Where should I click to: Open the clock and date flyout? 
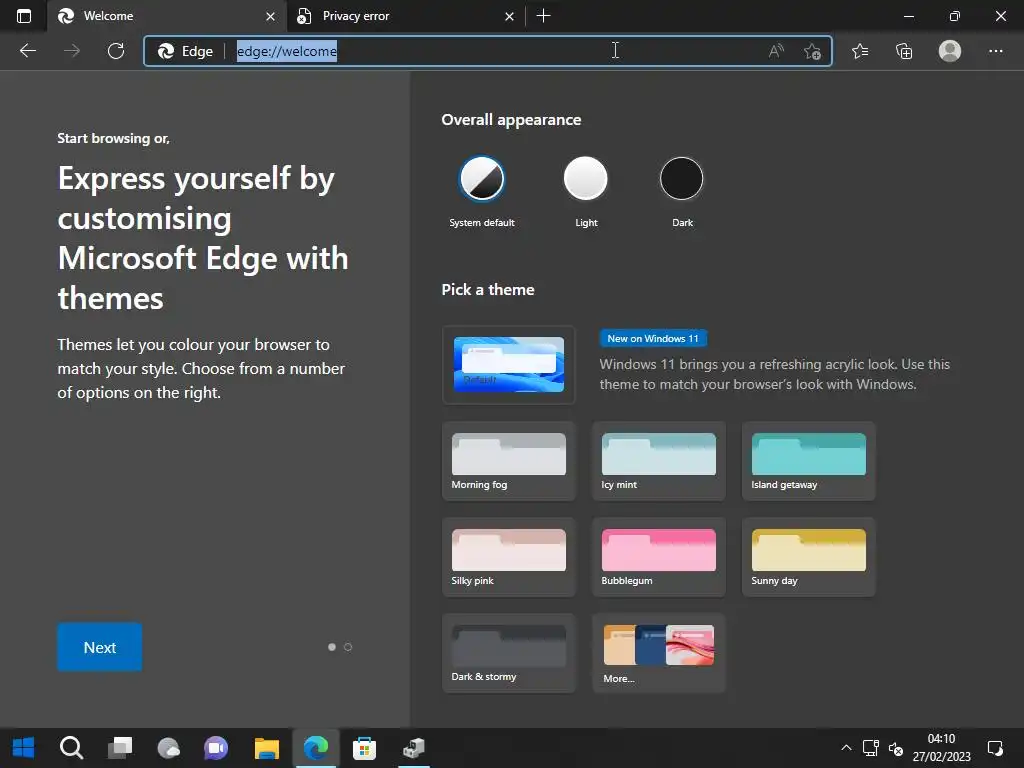click(x=941, y=748)
